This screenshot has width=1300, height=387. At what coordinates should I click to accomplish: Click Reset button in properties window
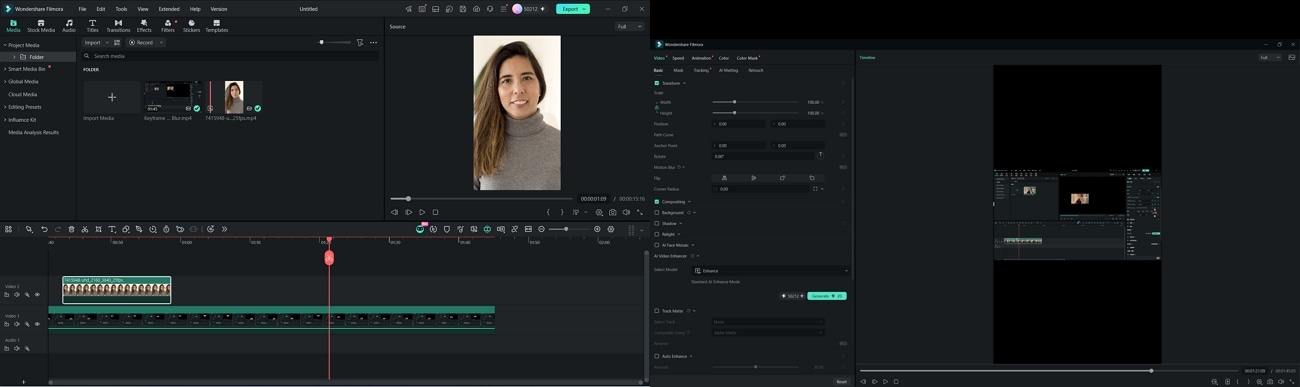click(x=841, y=381)
